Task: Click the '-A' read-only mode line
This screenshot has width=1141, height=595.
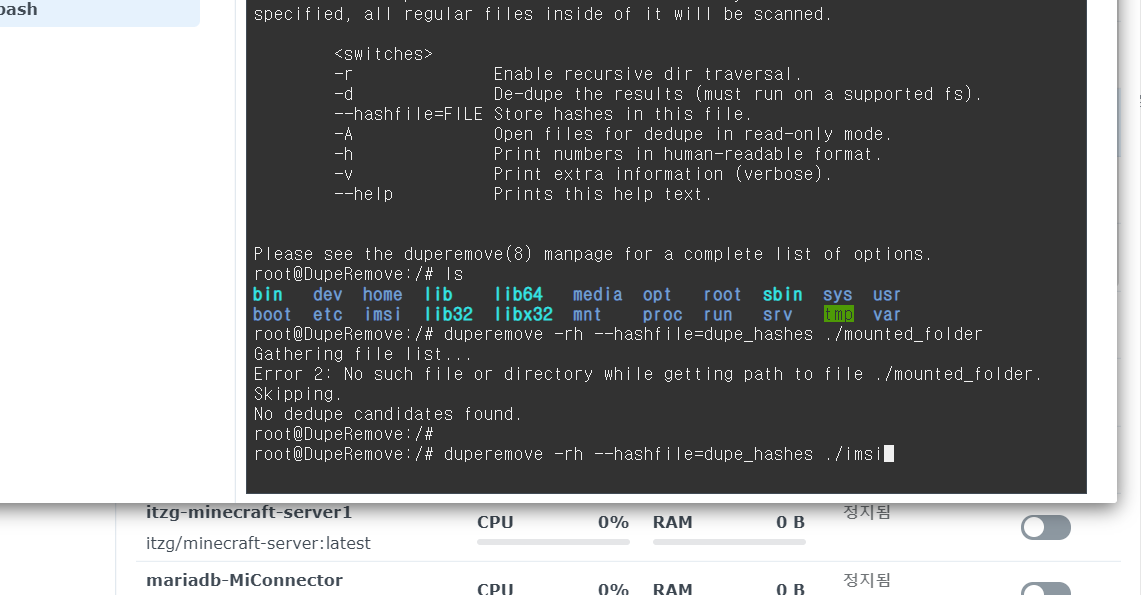Action: pos(613,135)
